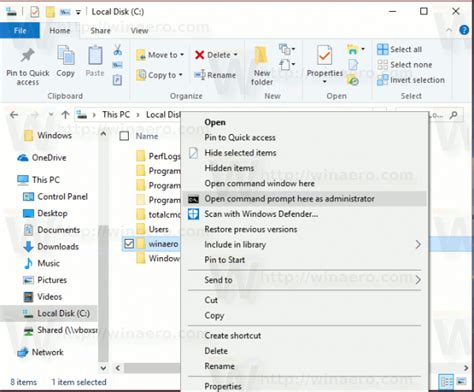
Task: Click Create shortcut in context menu
Action: 304,336
